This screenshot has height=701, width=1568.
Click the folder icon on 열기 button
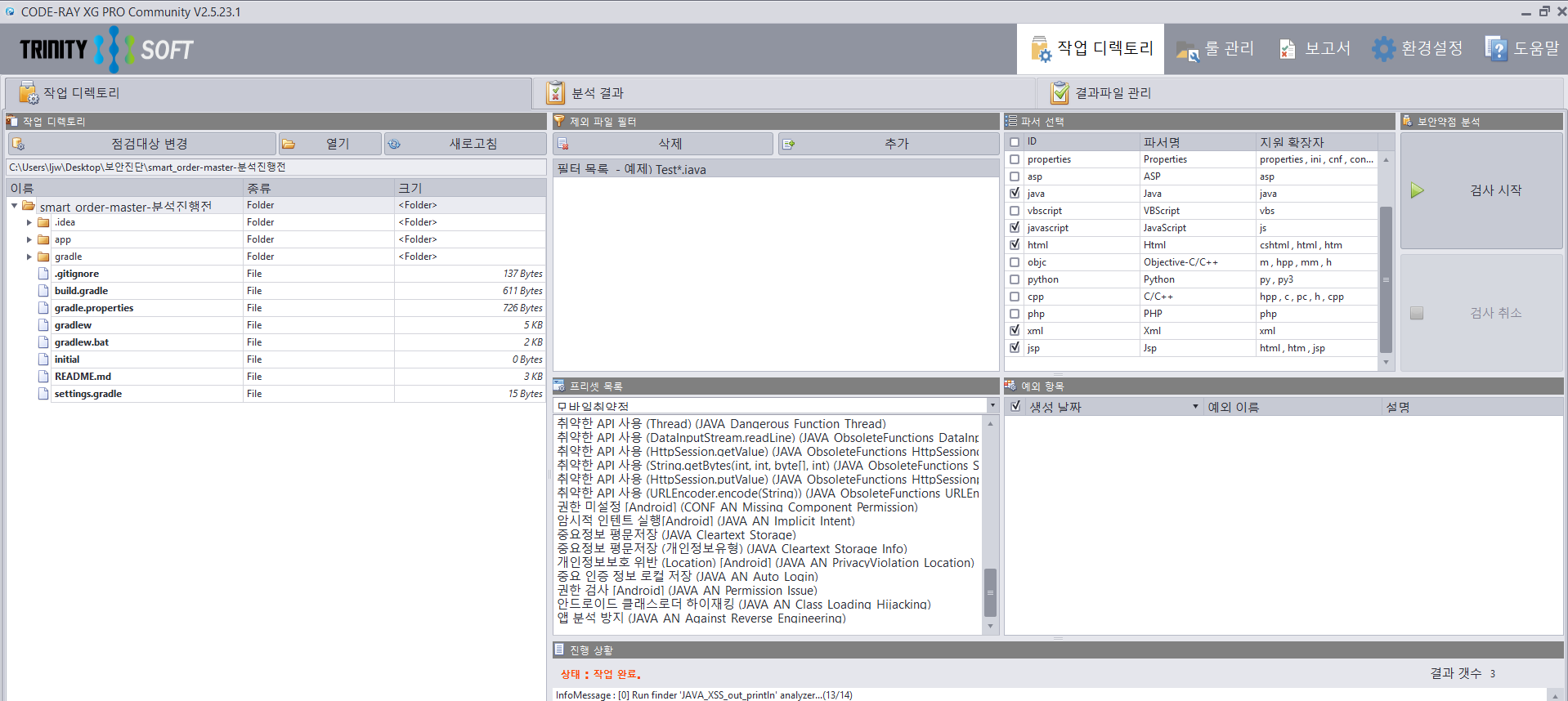pos(289,144)
